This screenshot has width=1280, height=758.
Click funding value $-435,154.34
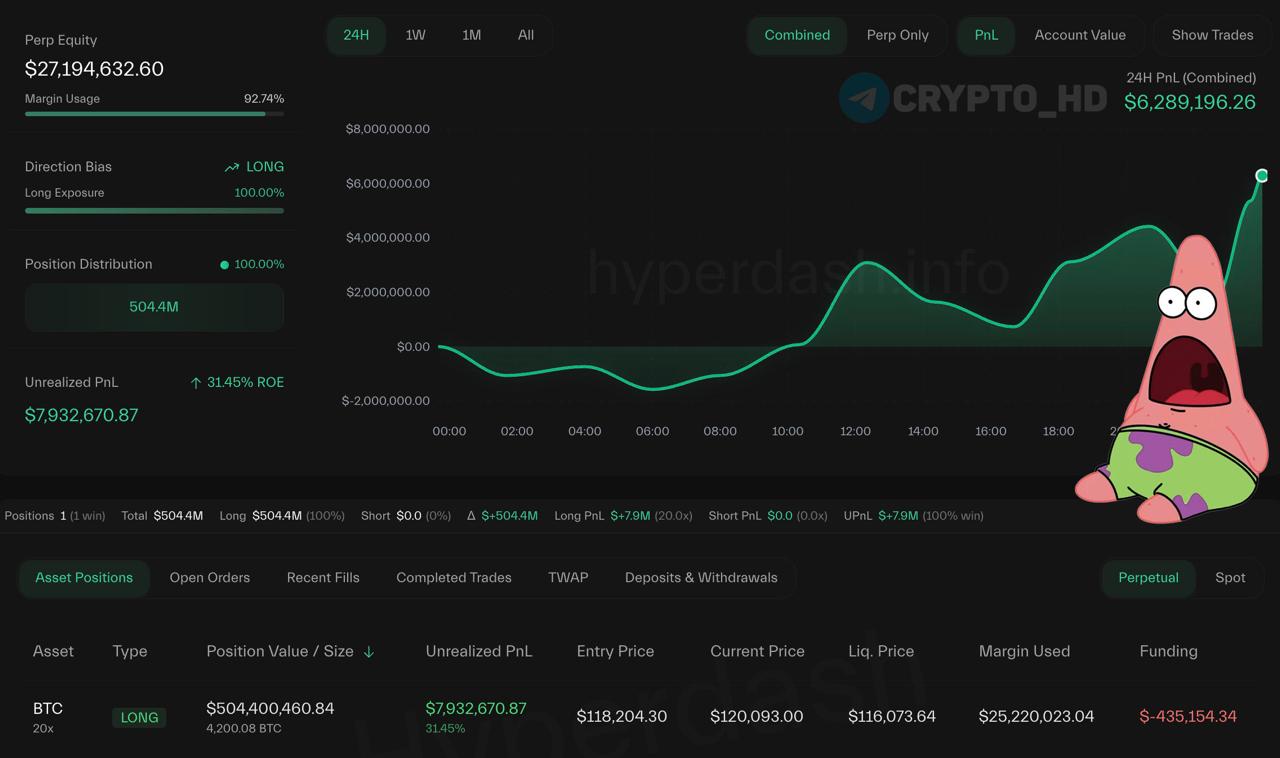coord(1188,716)
